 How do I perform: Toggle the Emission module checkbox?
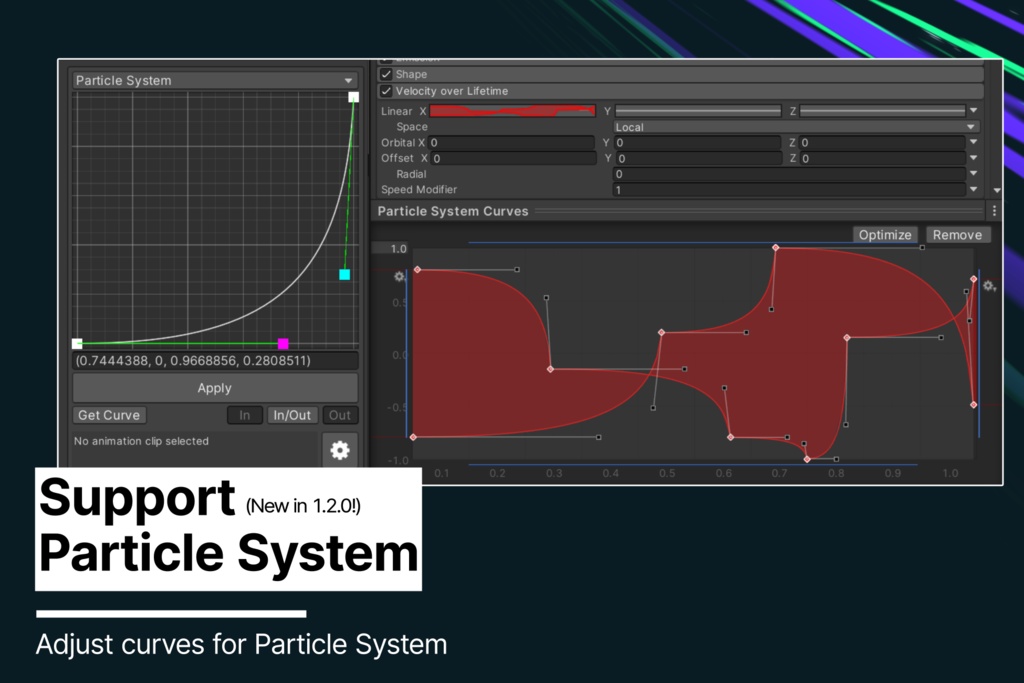(x=386, y=58)
